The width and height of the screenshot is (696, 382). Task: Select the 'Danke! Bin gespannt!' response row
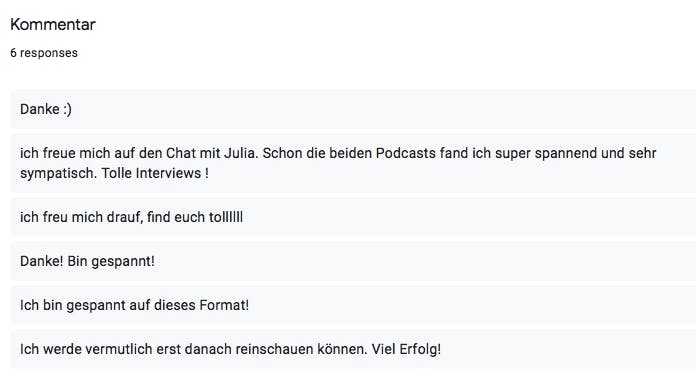click(353, 261)
